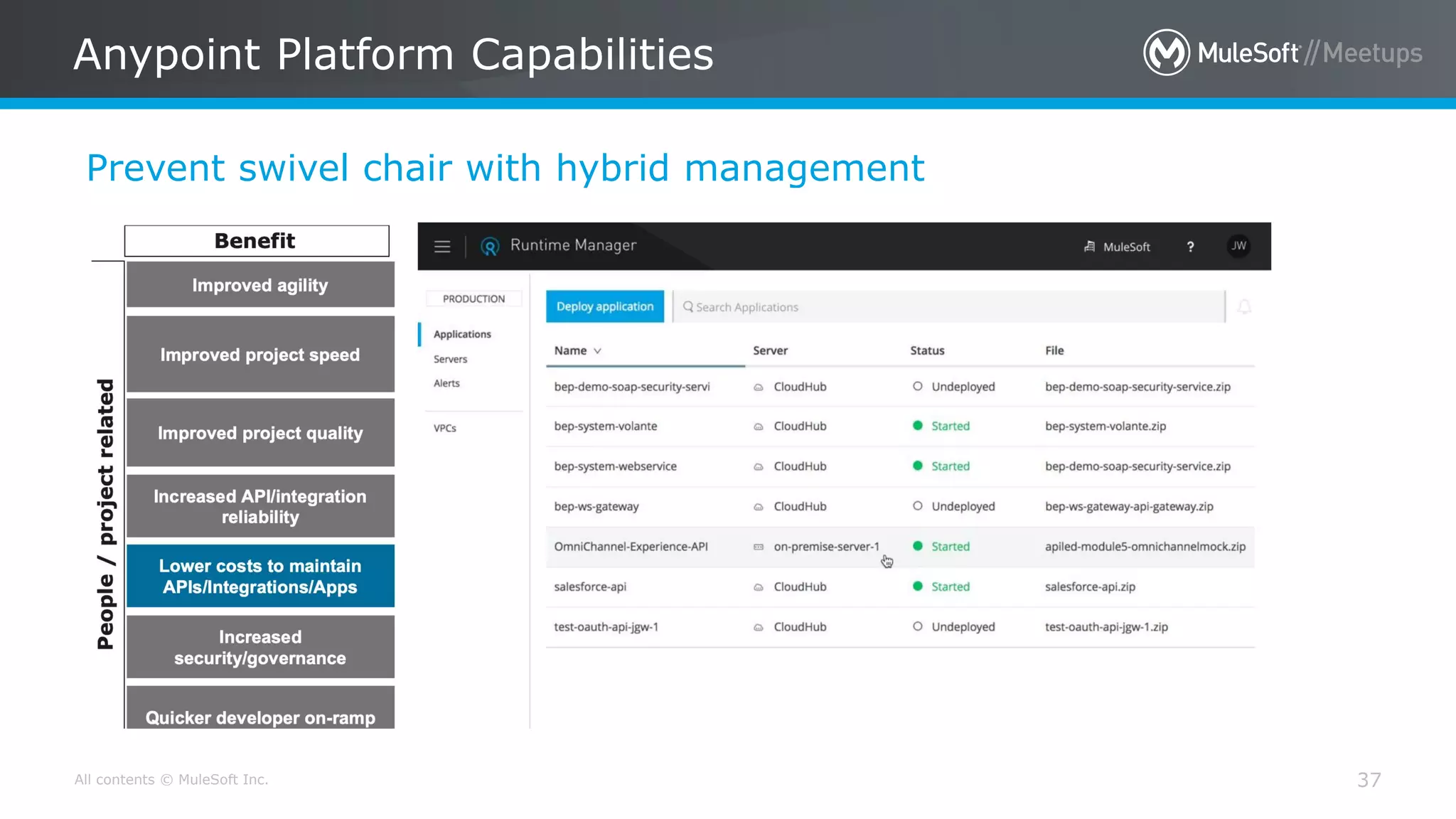
Task: Click the Improved project quality box
Action: [x=260, y=432]
